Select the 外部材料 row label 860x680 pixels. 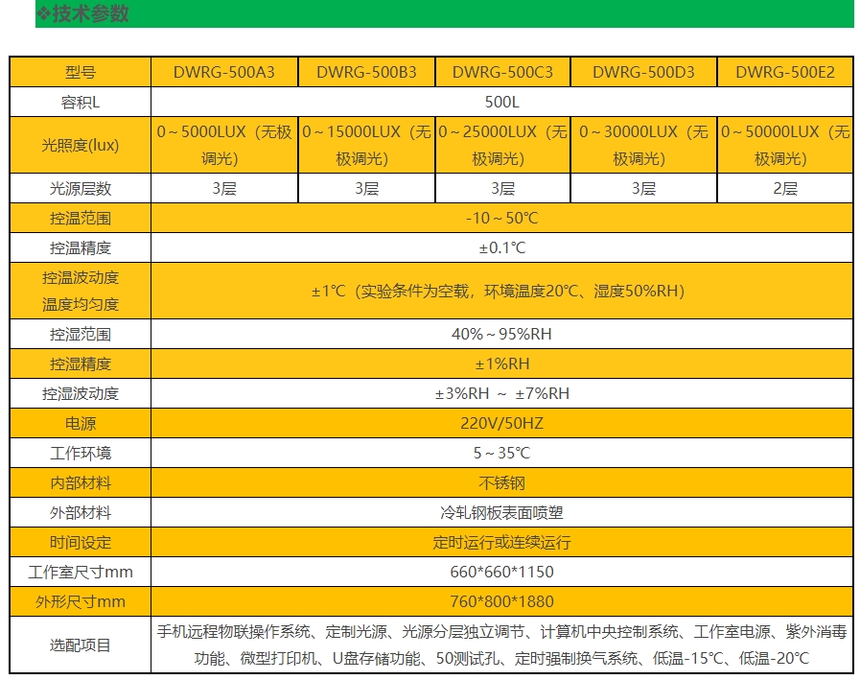pos(81,512)
